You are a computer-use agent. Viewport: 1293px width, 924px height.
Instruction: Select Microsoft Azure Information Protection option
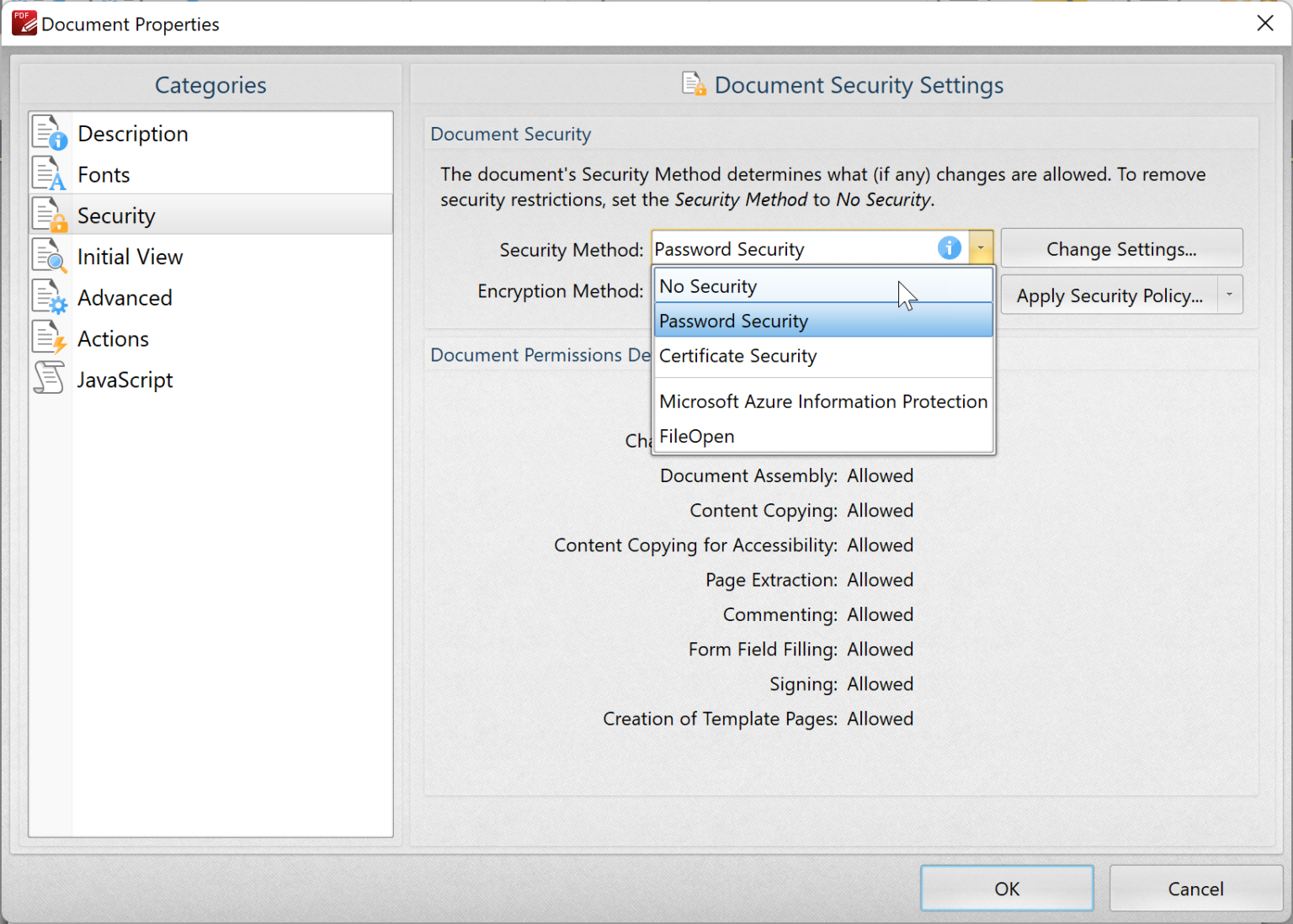pyautogui.click(x=823, y=401)
